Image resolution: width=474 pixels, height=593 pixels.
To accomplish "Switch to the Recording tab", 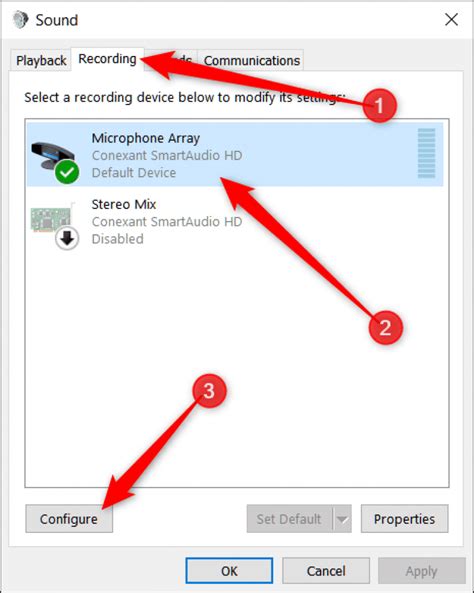I will pos(107,59).
